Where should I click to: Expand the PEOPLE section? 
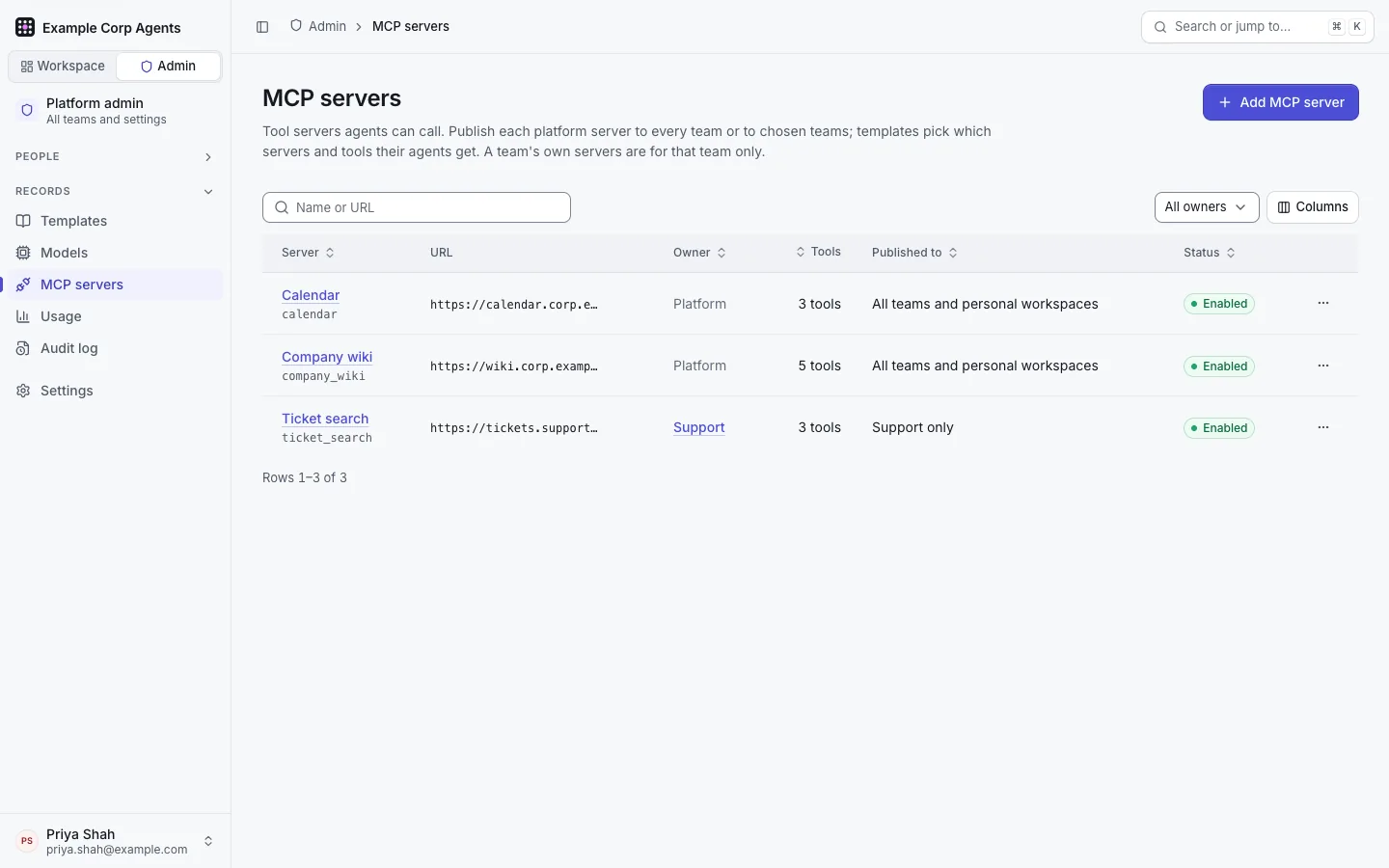[116, 156]
